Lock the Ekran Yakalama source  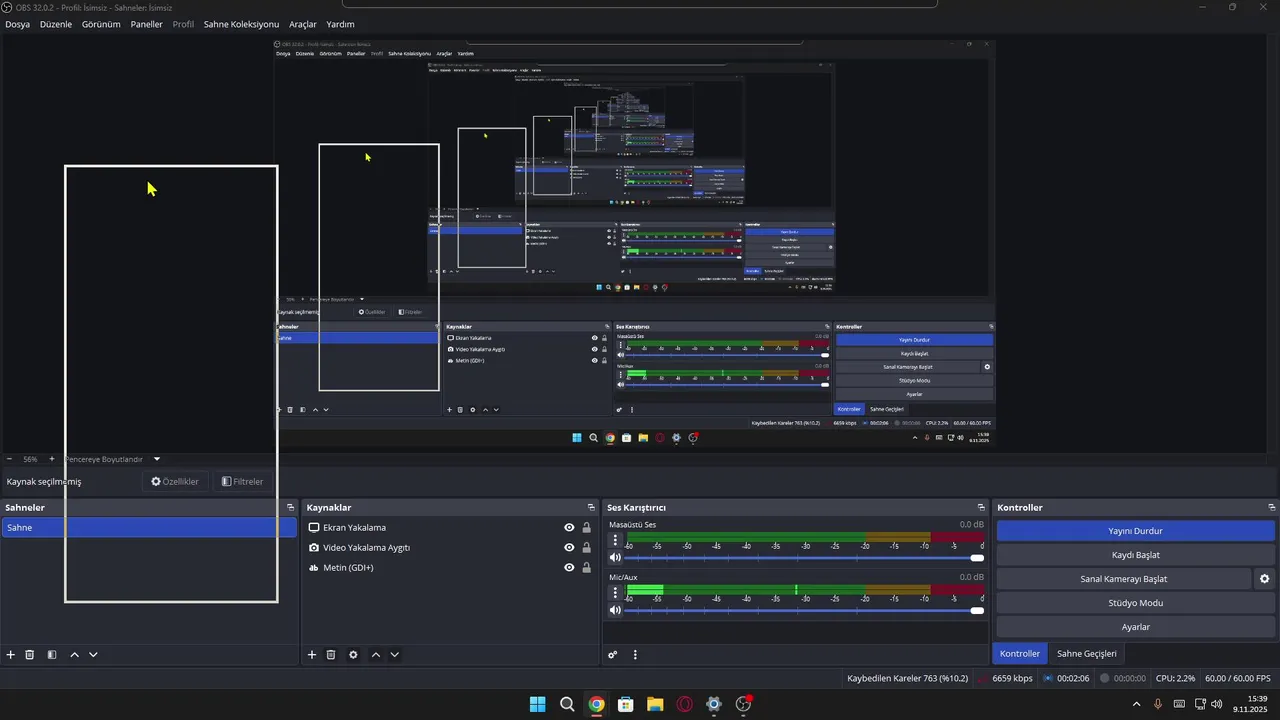(587, 528)
